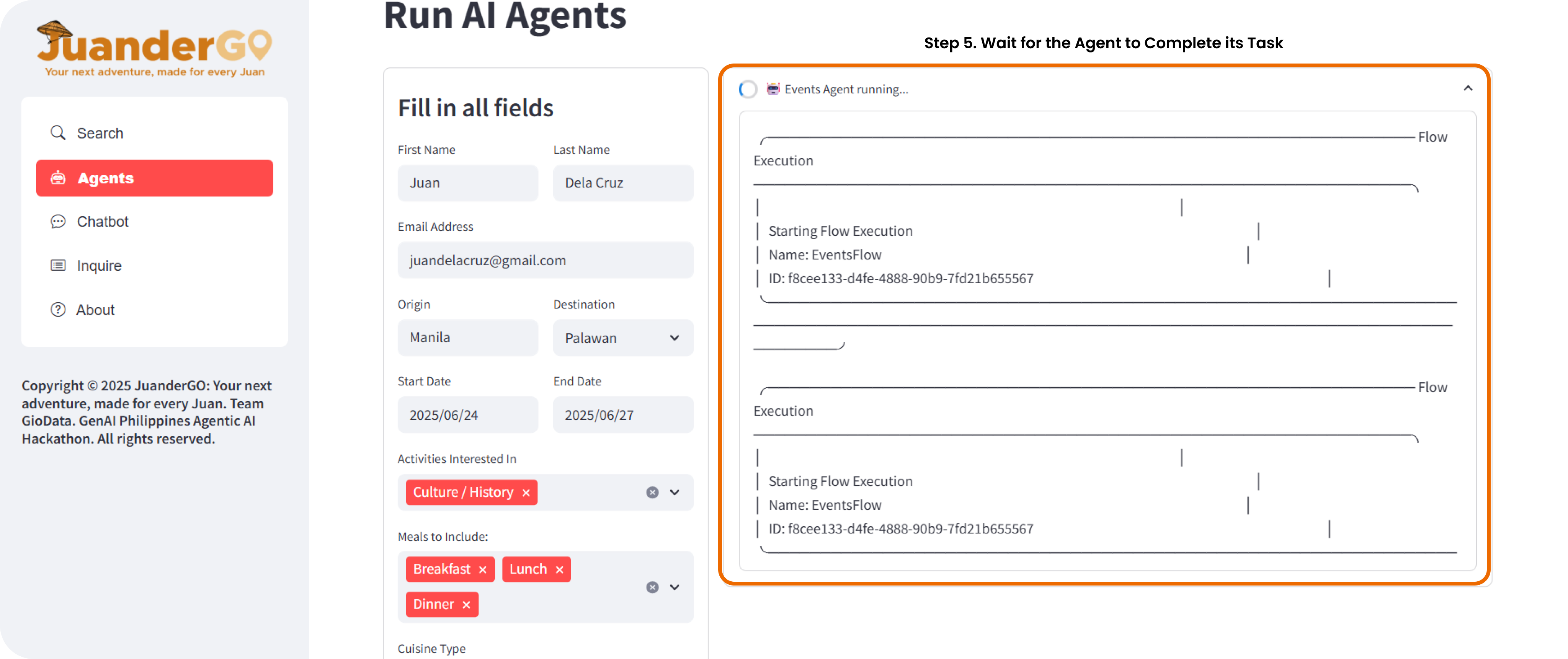Click the Last Name field with Dela Cruz
Viewport: 1568px width, 659px height.
(623, 183)
